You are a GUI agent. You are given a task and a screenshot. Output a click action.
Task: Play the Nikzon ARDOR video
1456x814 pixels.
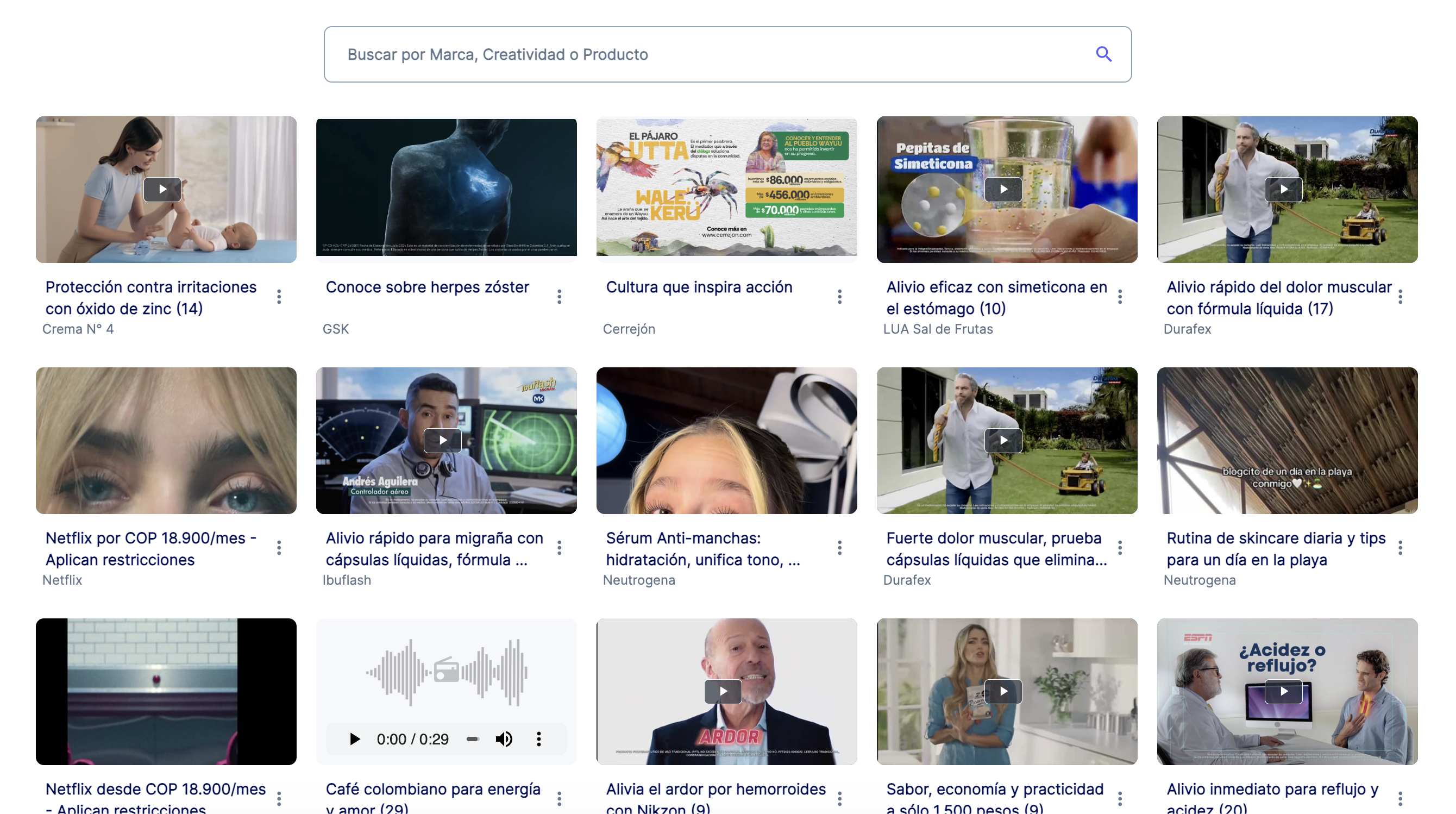723,691
